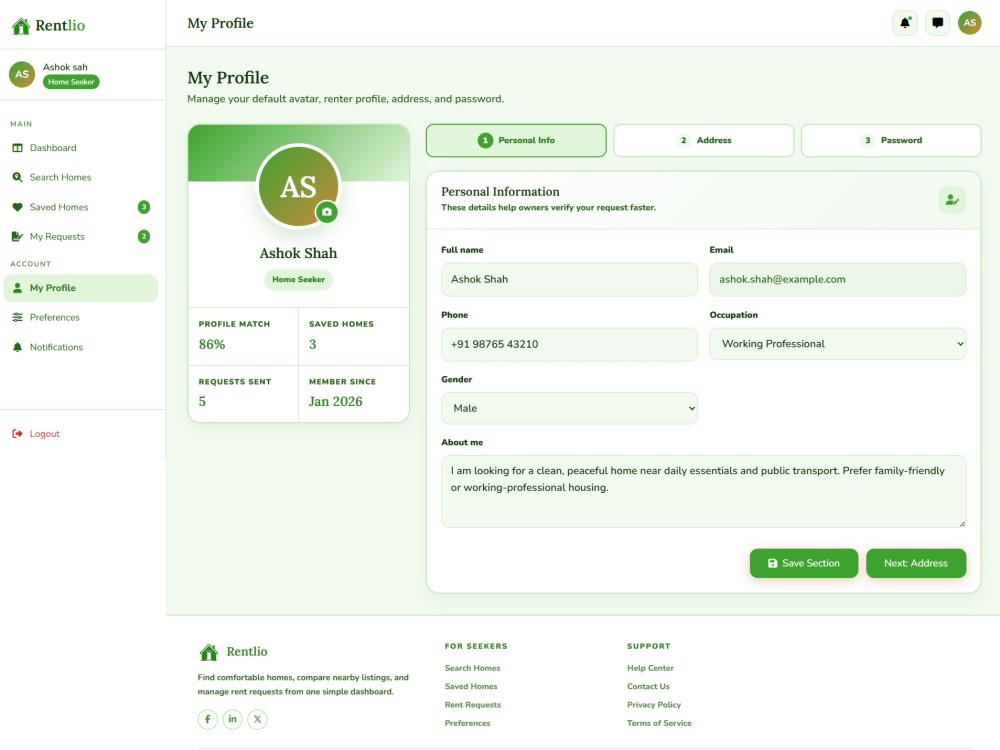Click the edit profile icon in Personal Information
The height and width of the screenshot is (750, 1000).
(952, 200)
